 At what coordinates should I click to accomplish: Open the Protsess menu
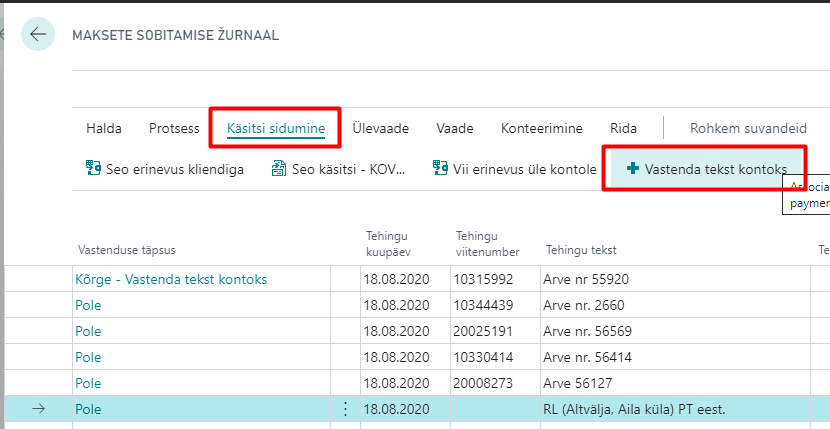tap(174, 128)
